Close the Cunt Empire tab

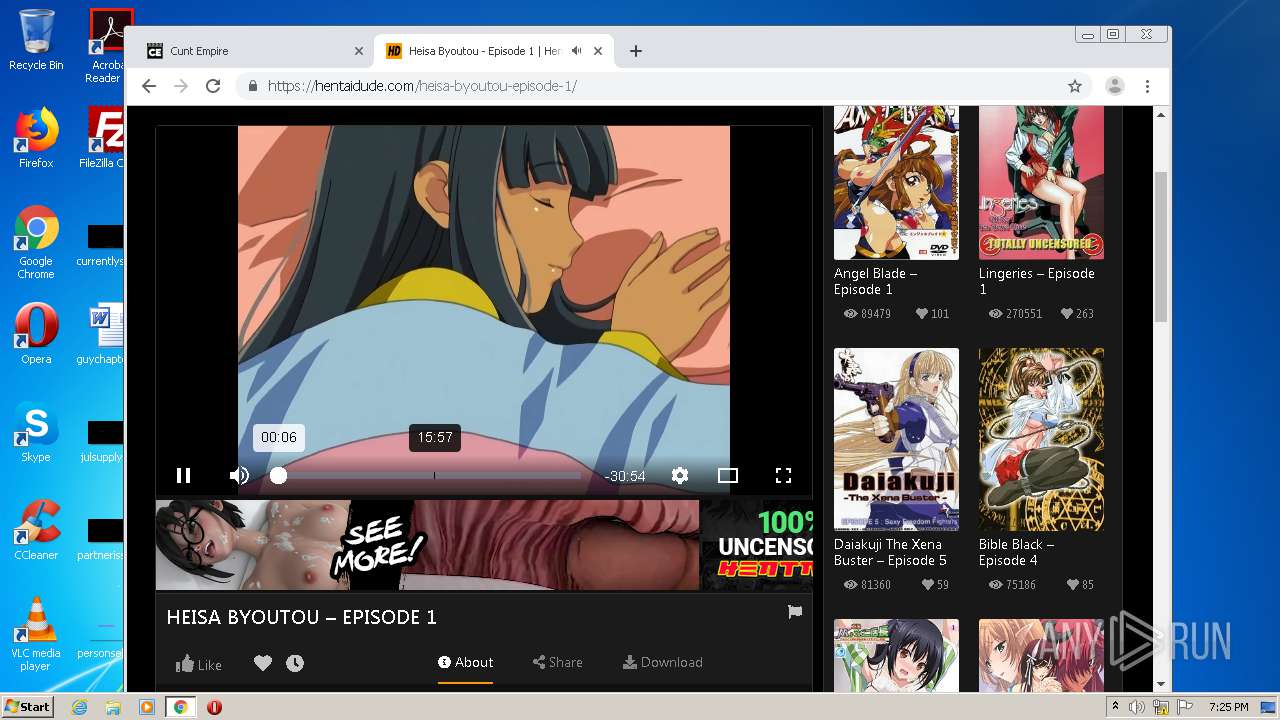click(359, 51)
